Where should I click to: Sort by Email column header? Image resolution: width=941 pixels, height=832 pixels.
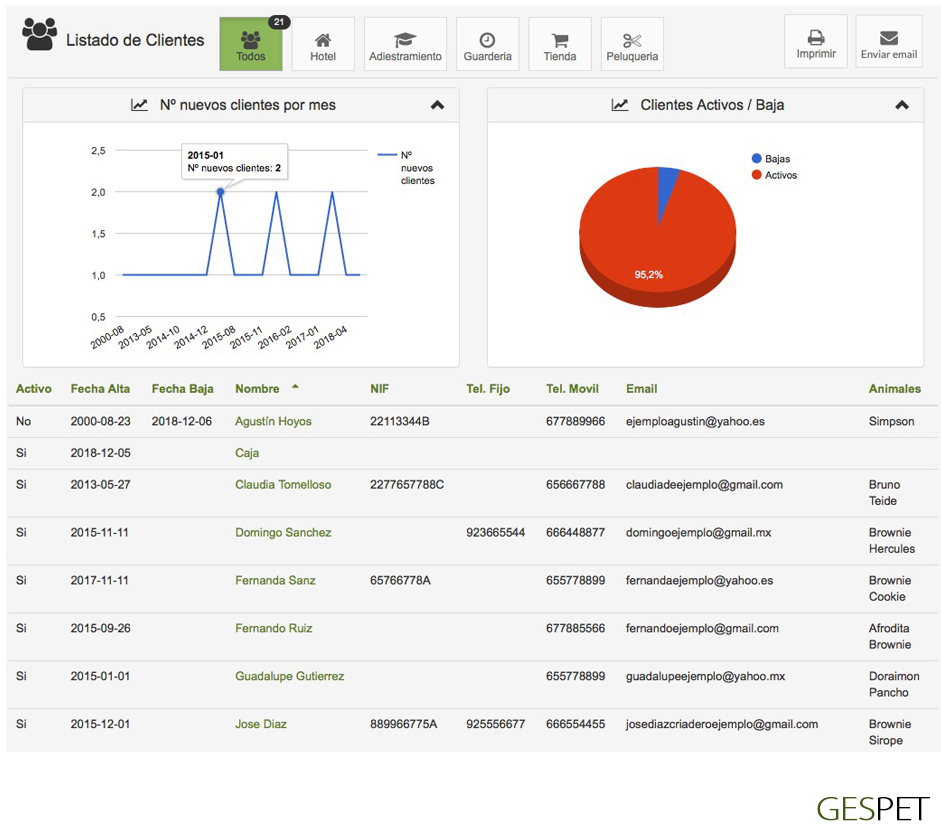tap(641, 389)
